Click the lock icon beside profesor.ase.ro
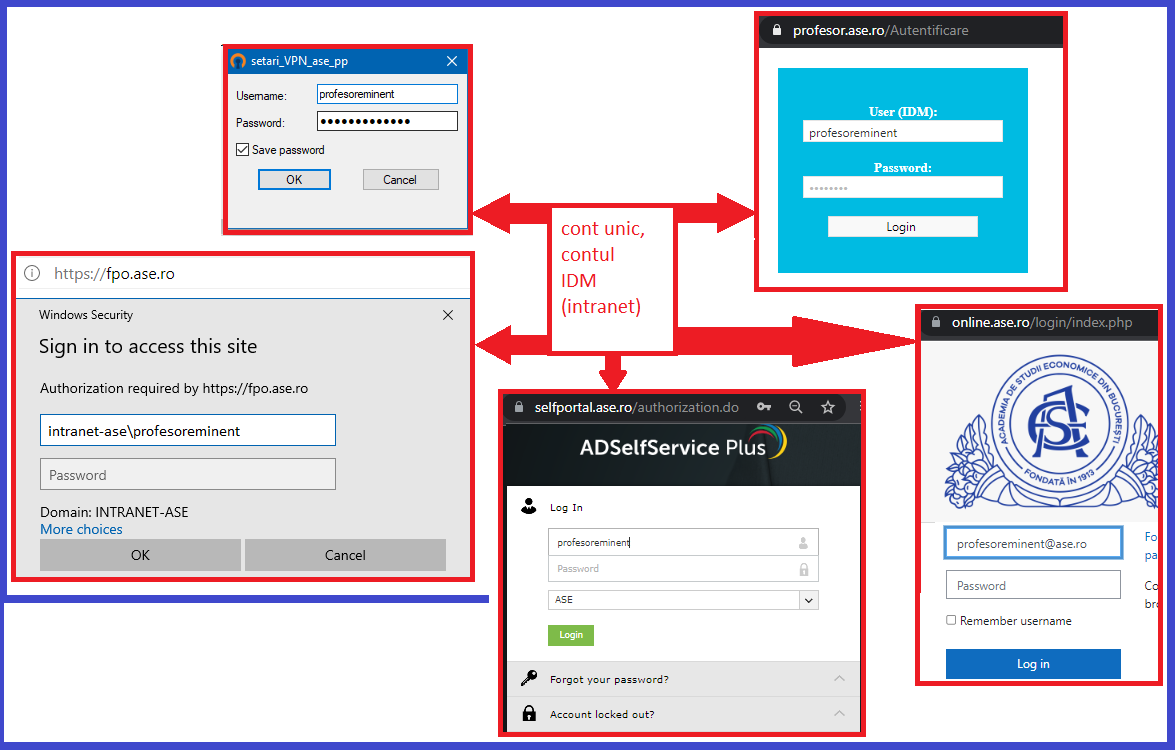 [x=777, y=30]
